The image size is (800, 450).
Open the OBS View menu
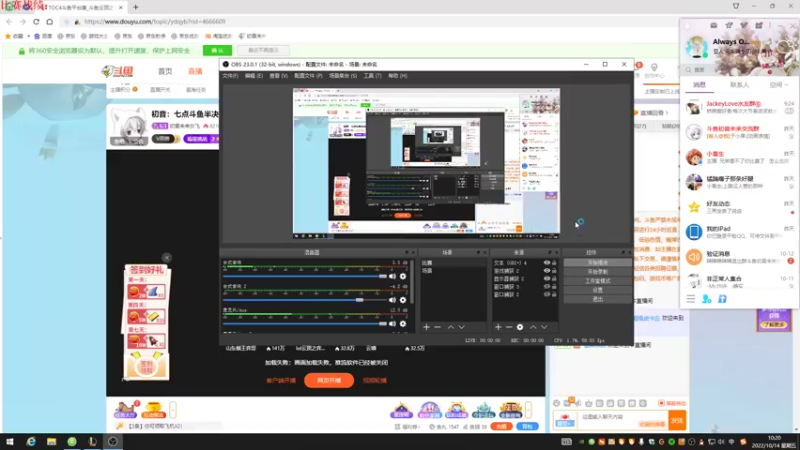(x=279, y=76)
